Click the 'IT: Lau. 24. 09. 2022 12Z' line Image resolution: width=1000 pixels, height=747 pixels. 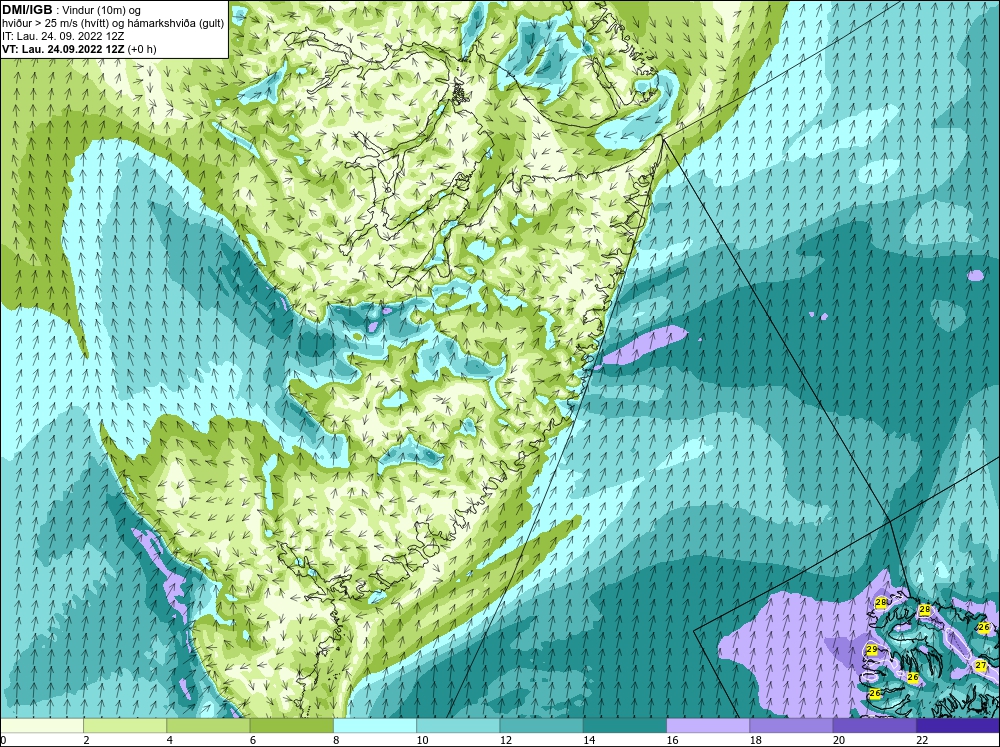[63, 36]
